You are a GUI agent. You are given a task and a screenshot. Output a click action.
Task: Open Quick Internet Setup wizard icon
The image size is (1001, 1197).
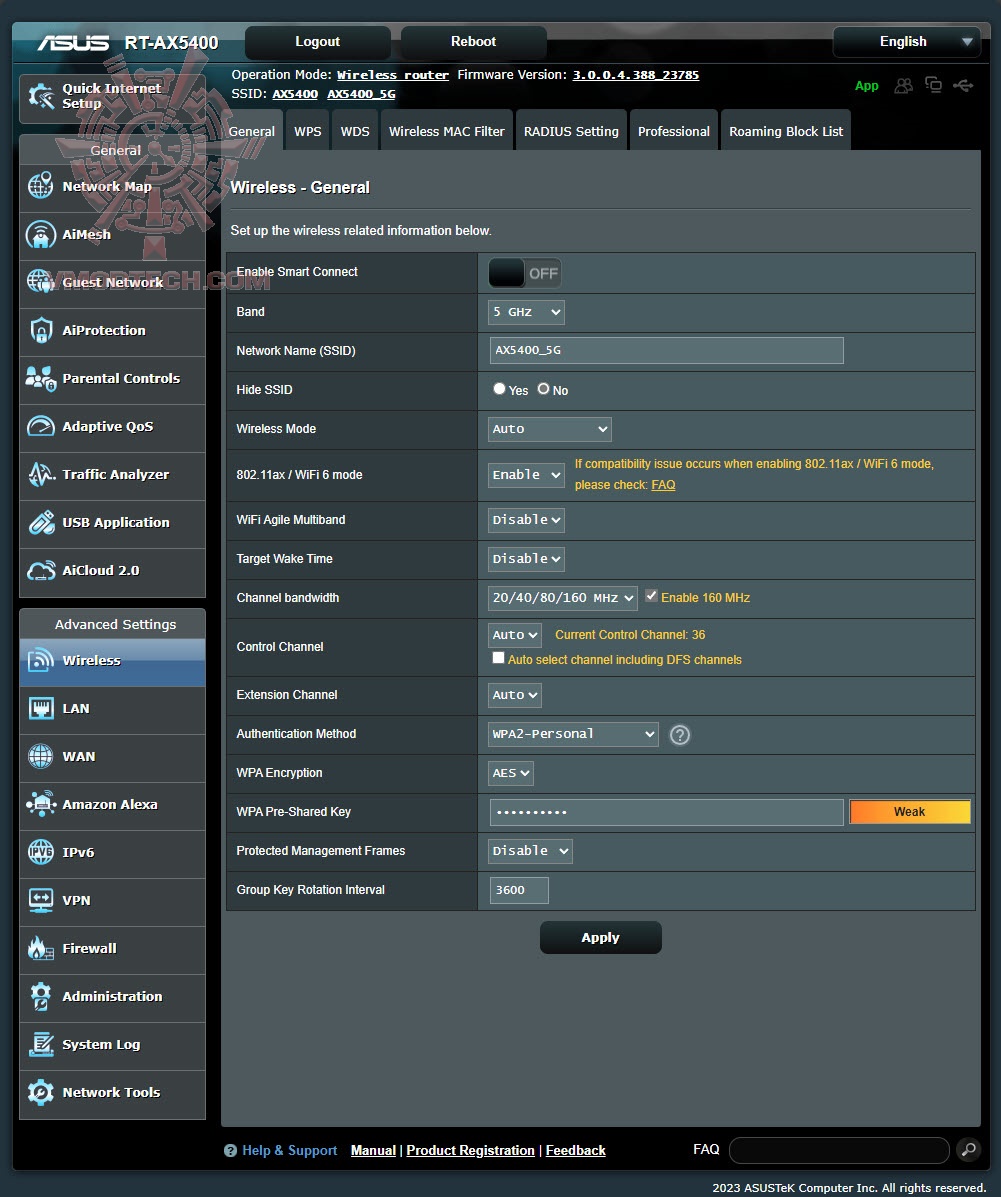(x=41, y=96)
